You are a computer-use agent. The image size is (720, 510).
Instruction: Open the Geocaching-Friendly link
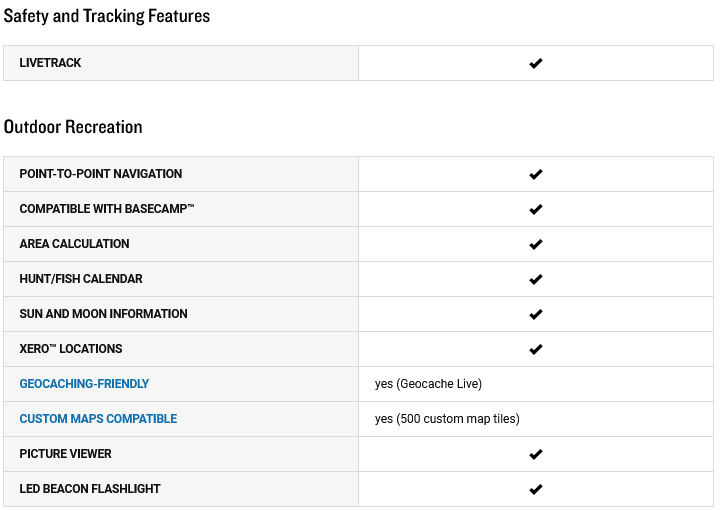pos(84,384)
